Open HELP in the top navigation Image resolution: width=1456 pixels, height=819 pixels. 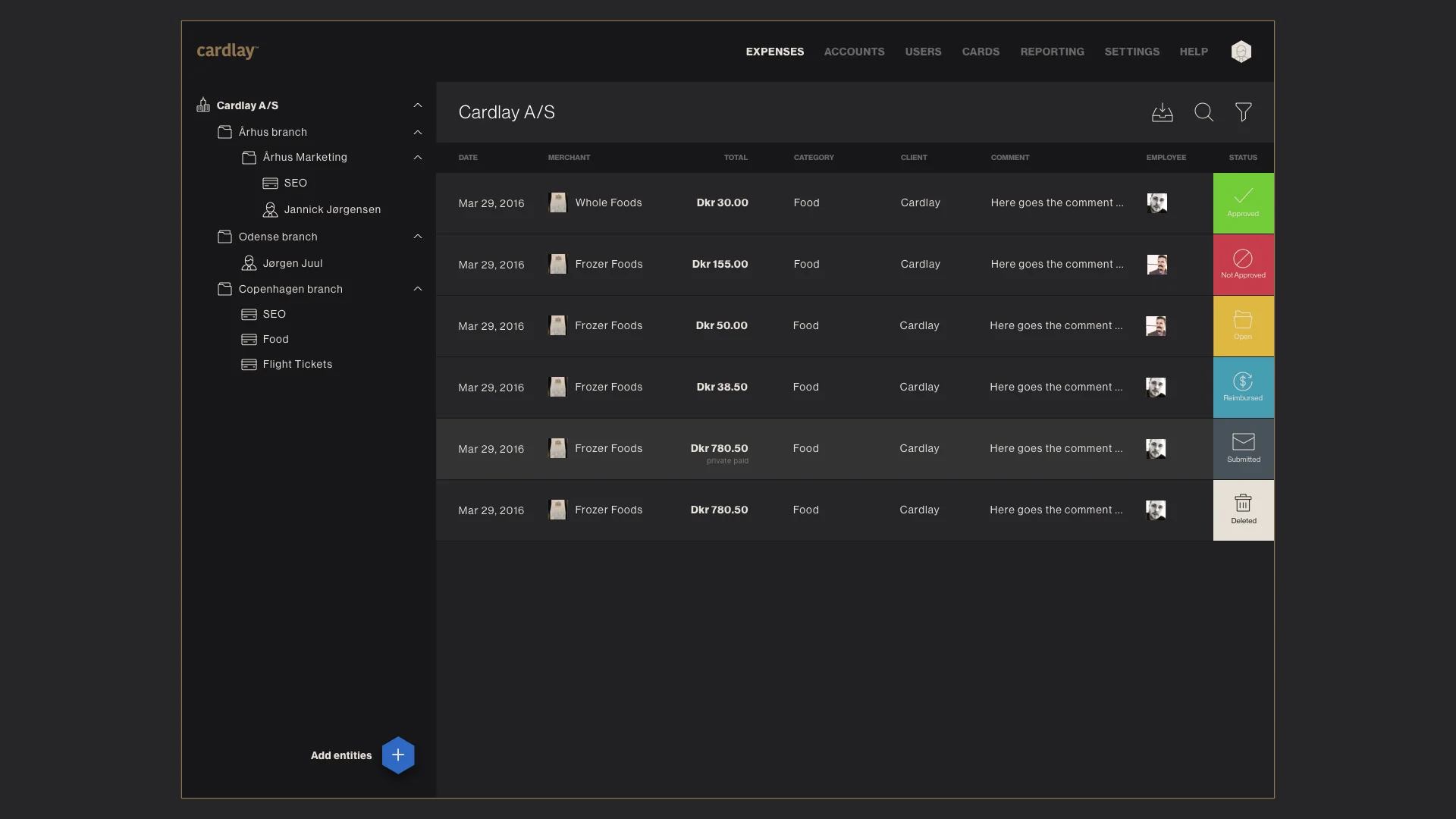click(x=1194, y=52)
